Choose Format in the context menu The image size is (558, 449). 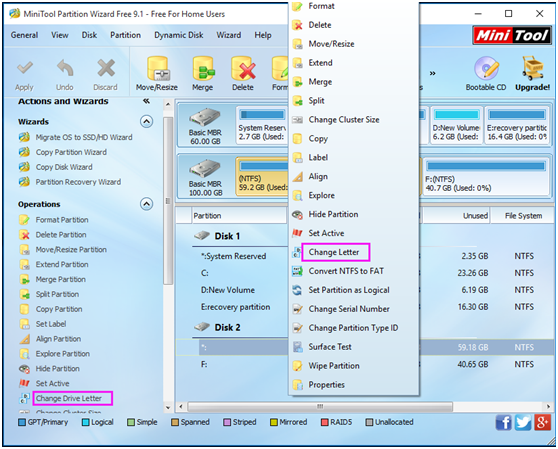pos(321,6)
